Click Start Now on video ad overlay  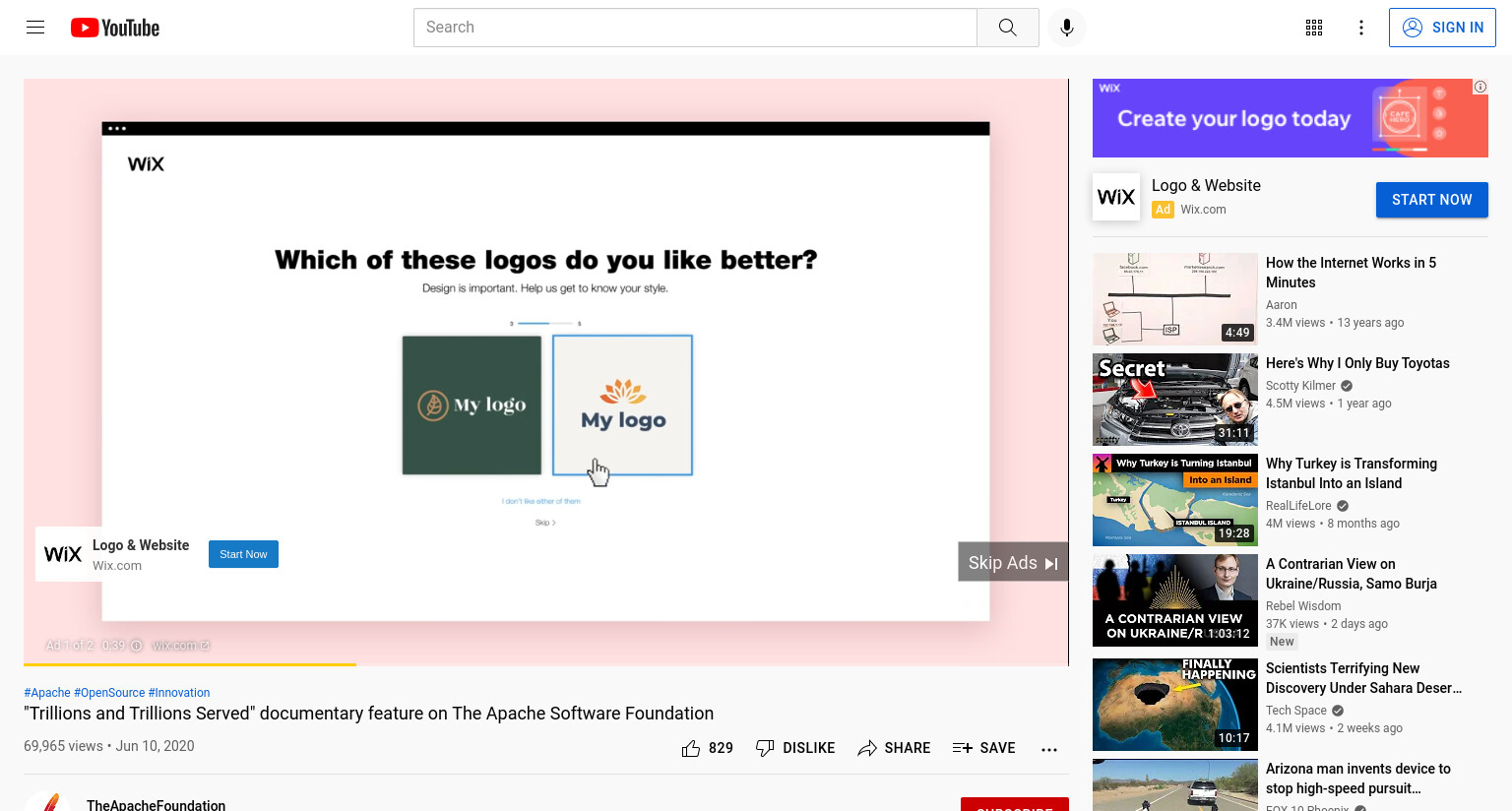(x=243, y=554)
